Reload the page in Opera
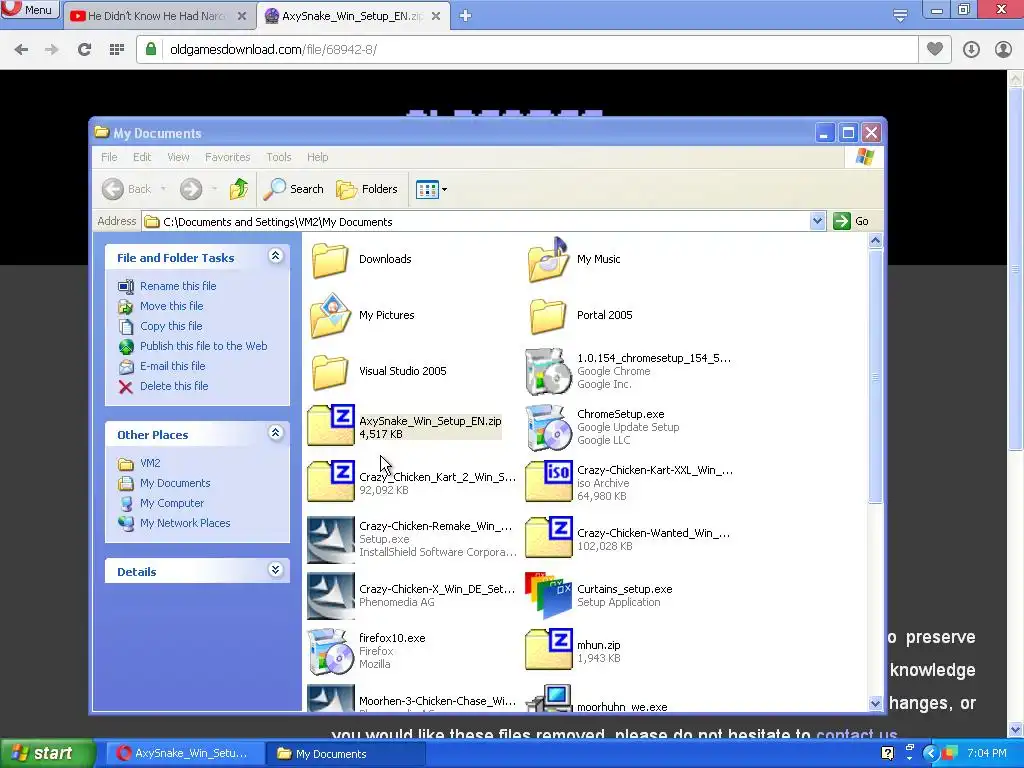 (84, 50)
